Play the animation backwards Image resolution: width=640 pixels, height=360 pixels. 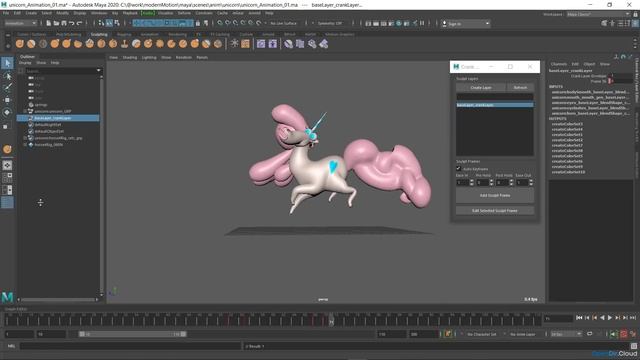(602, 318)
